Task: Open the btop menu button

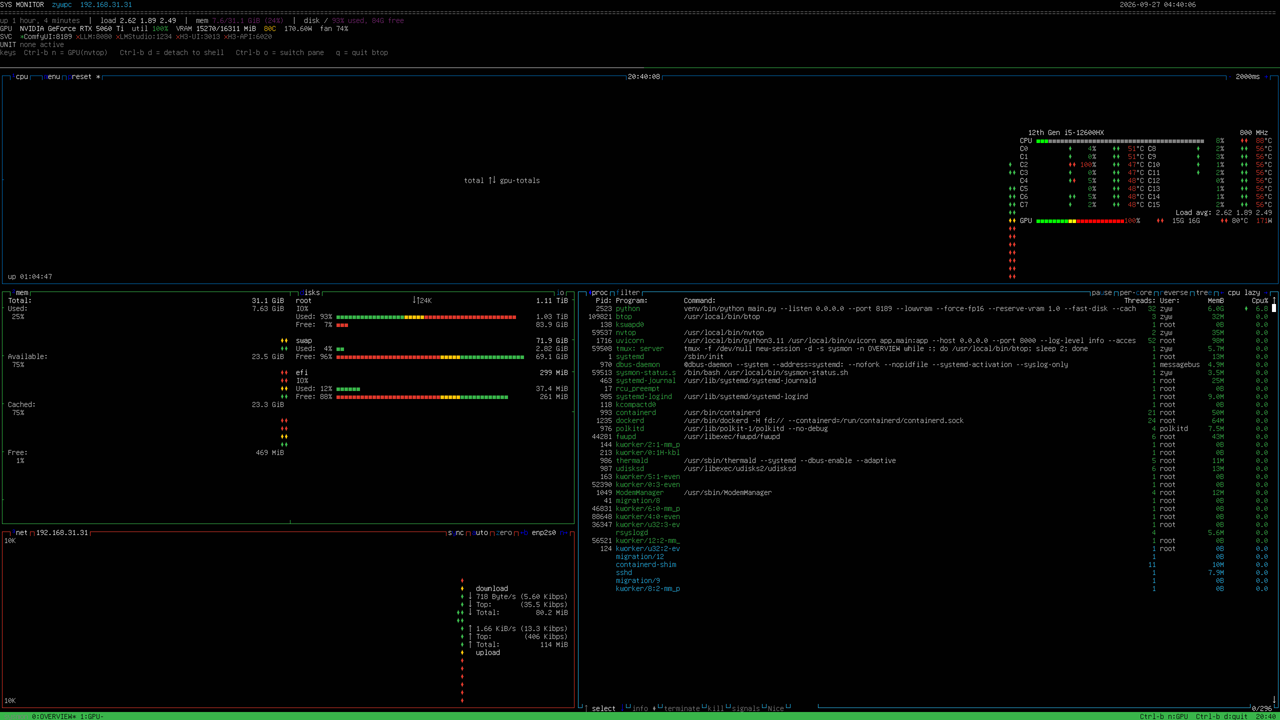Action: (52, 77)
